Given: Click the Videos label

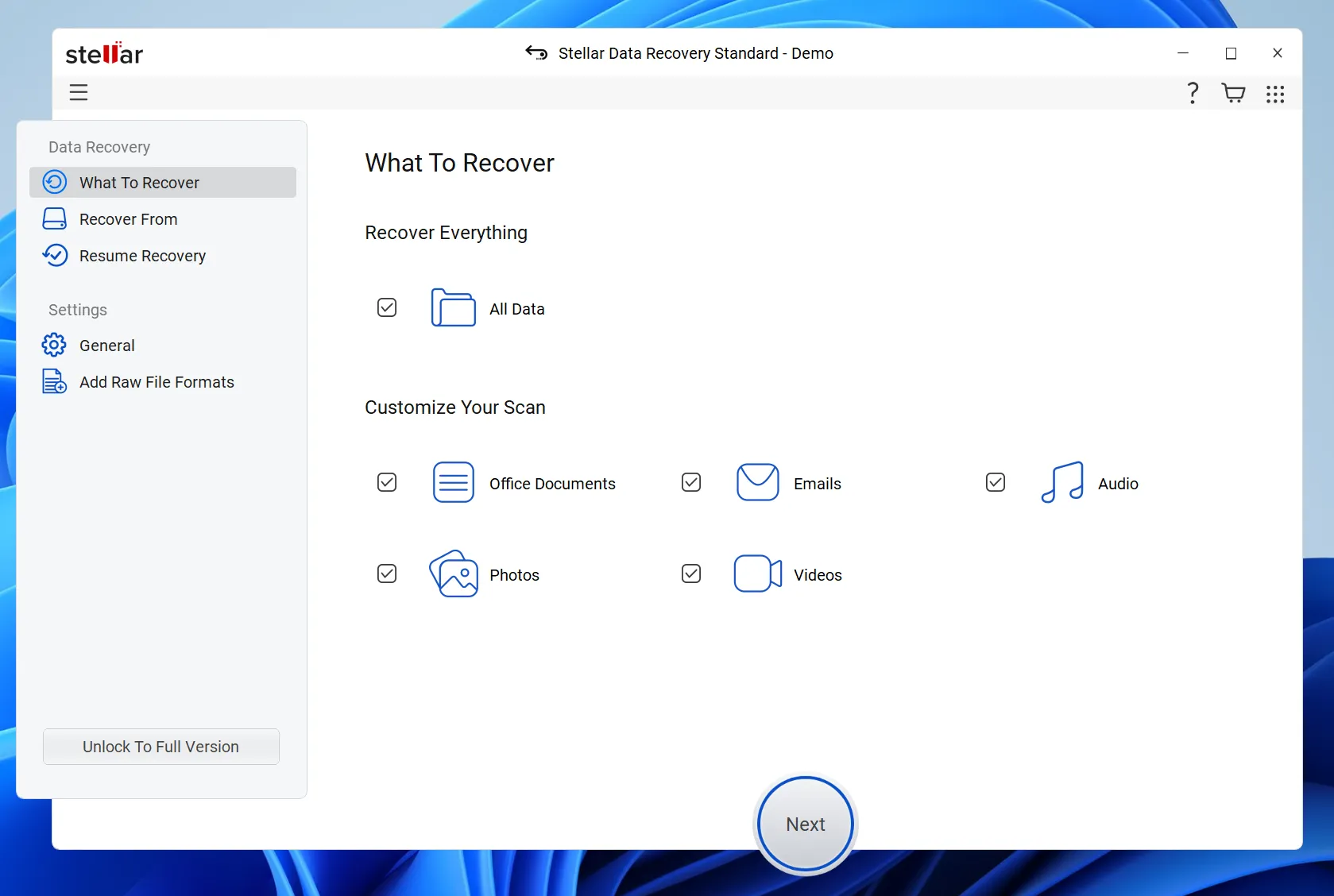Looking at the screenshot, I should click(818, 575).
